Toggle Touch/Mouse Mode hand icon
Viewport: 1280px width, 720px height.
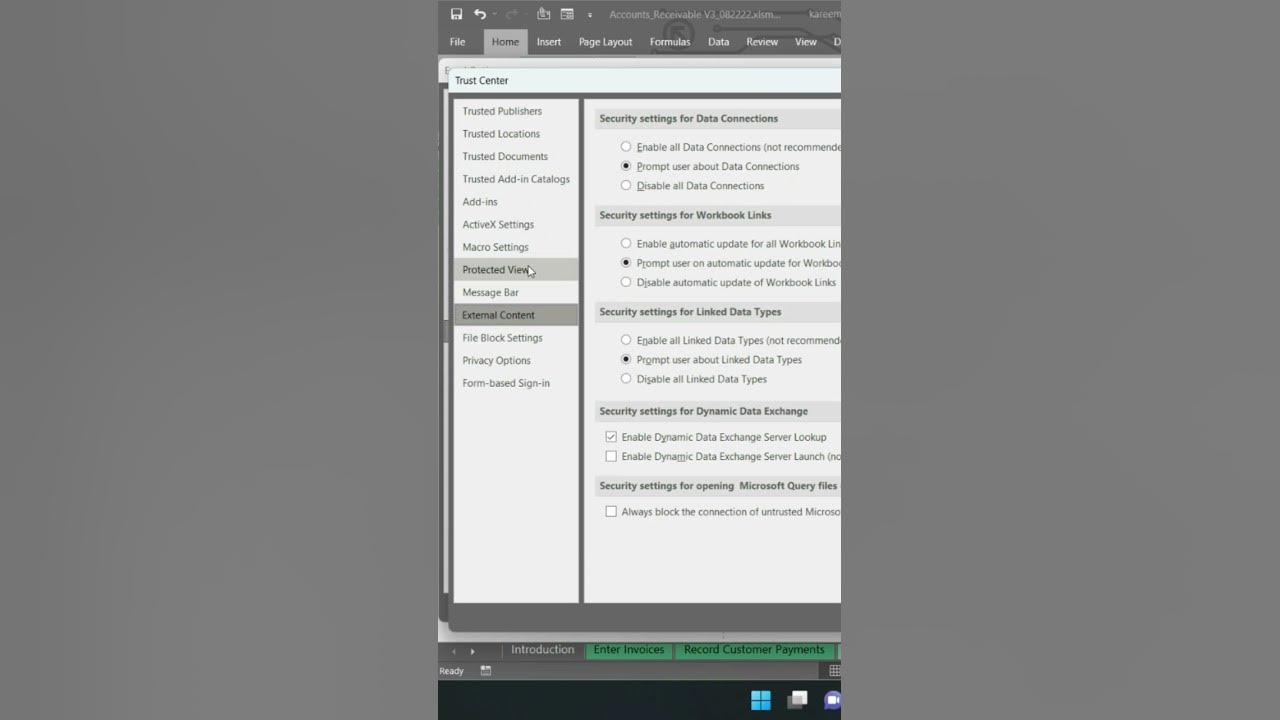(x=544, y=14)
